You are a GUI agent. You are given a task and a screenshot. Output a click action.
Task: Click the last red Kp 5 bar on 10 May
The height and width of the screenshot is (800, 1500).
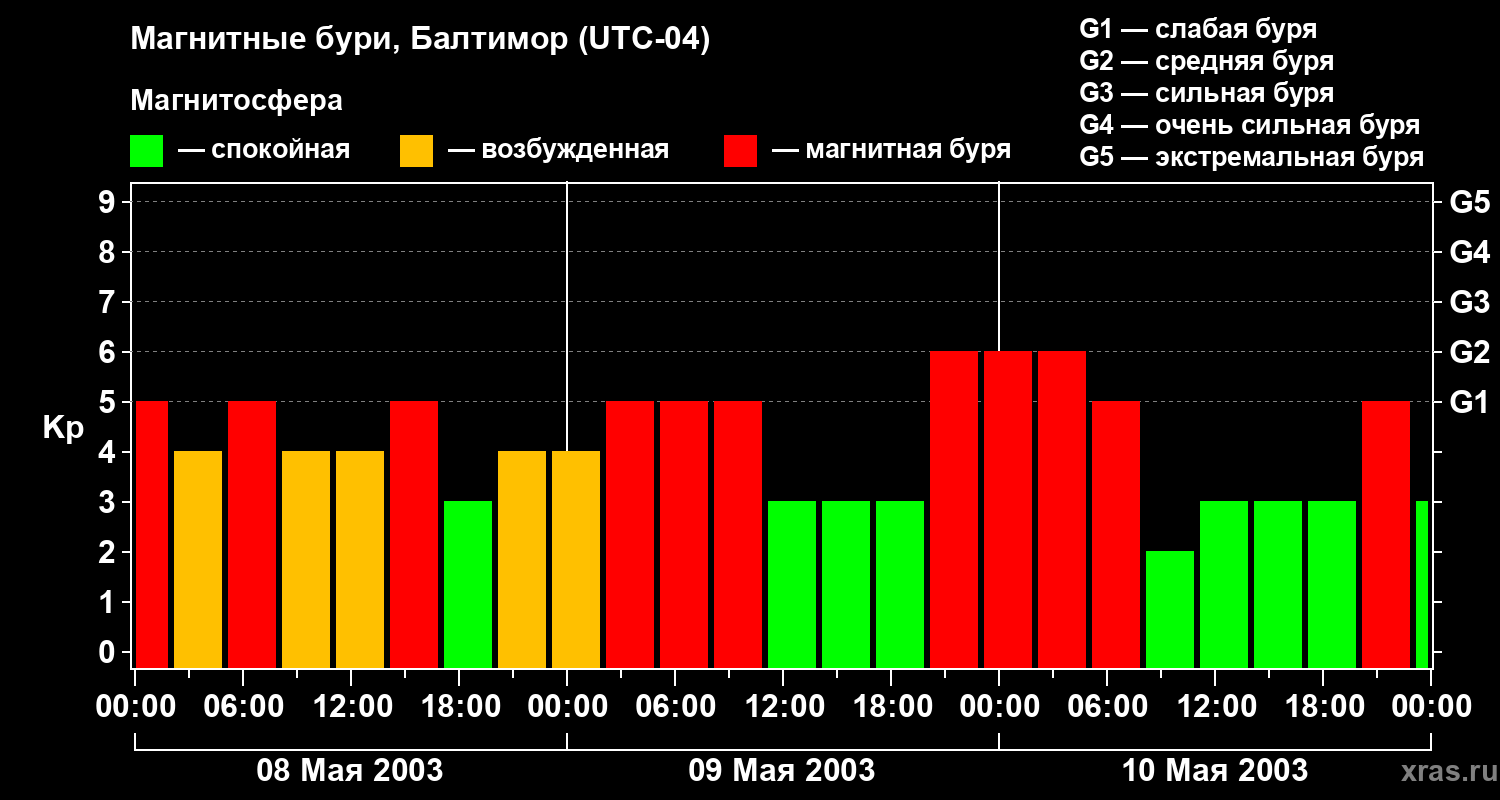[x=1386, y=535]
